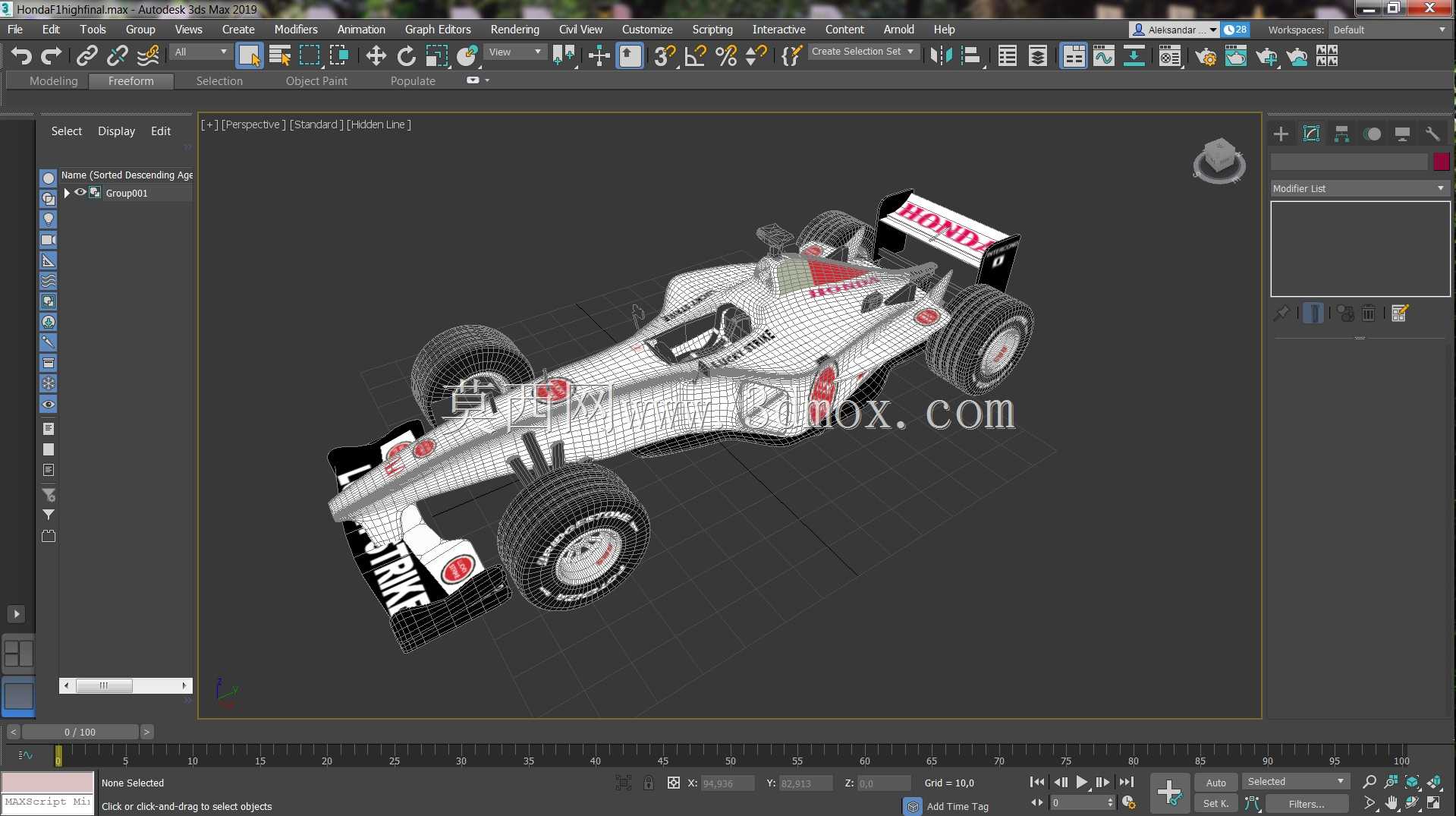Click the Filters... button
The image size is (1456, 816).
point(1306,803)
